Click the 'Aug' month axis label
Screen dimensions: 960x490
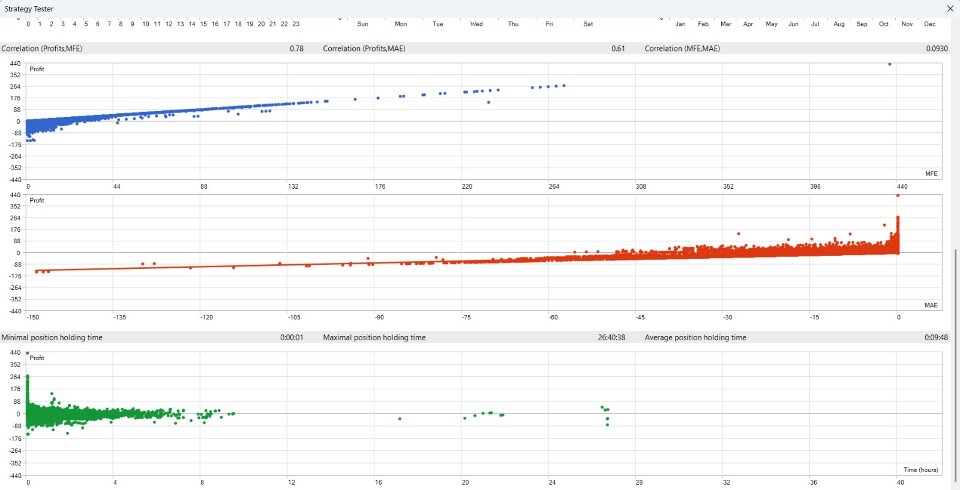click(839, 24)
